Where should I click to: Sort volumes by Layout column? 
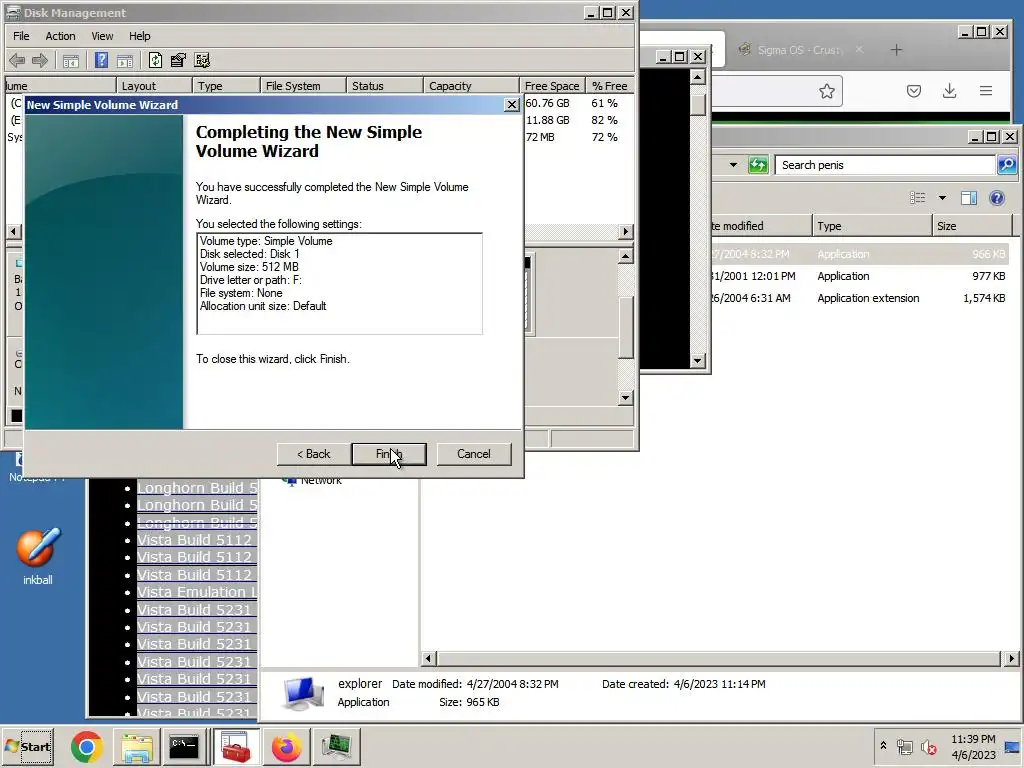155,86
